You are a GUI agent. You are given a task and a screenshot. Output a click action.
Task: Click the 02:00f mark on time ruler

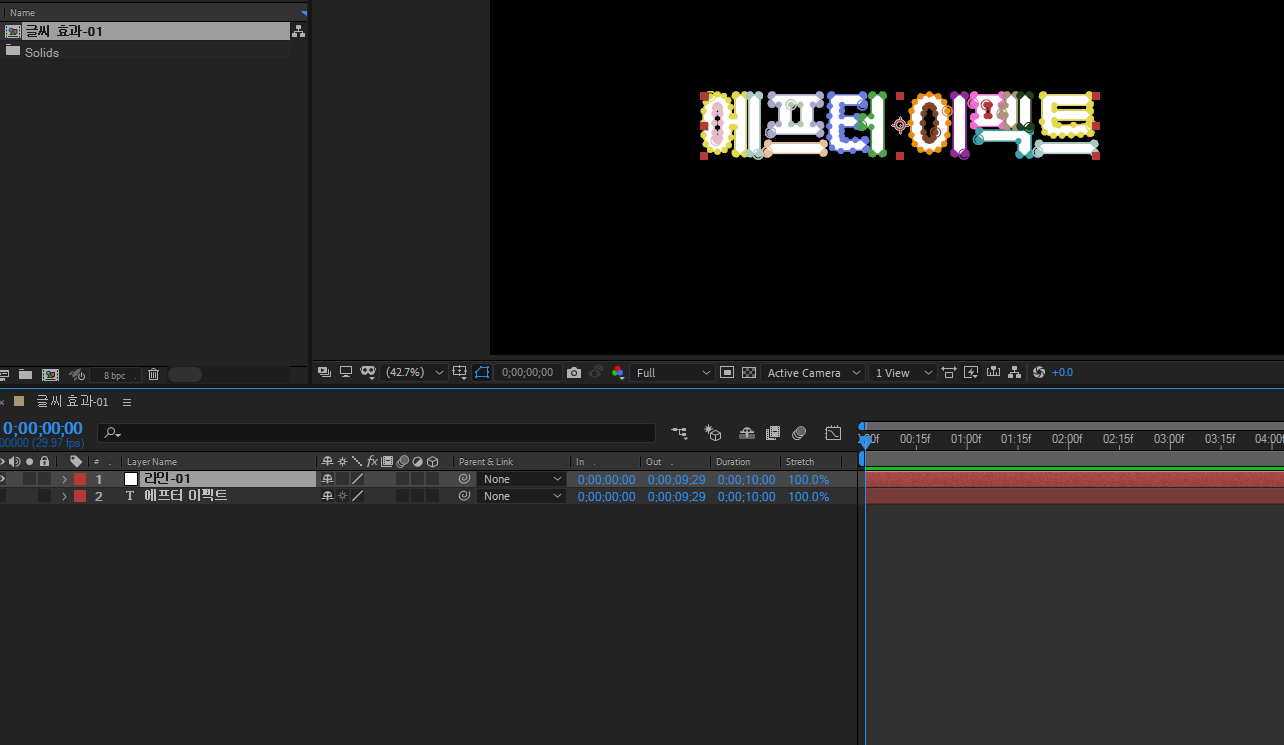click(x=1067, y=439)
